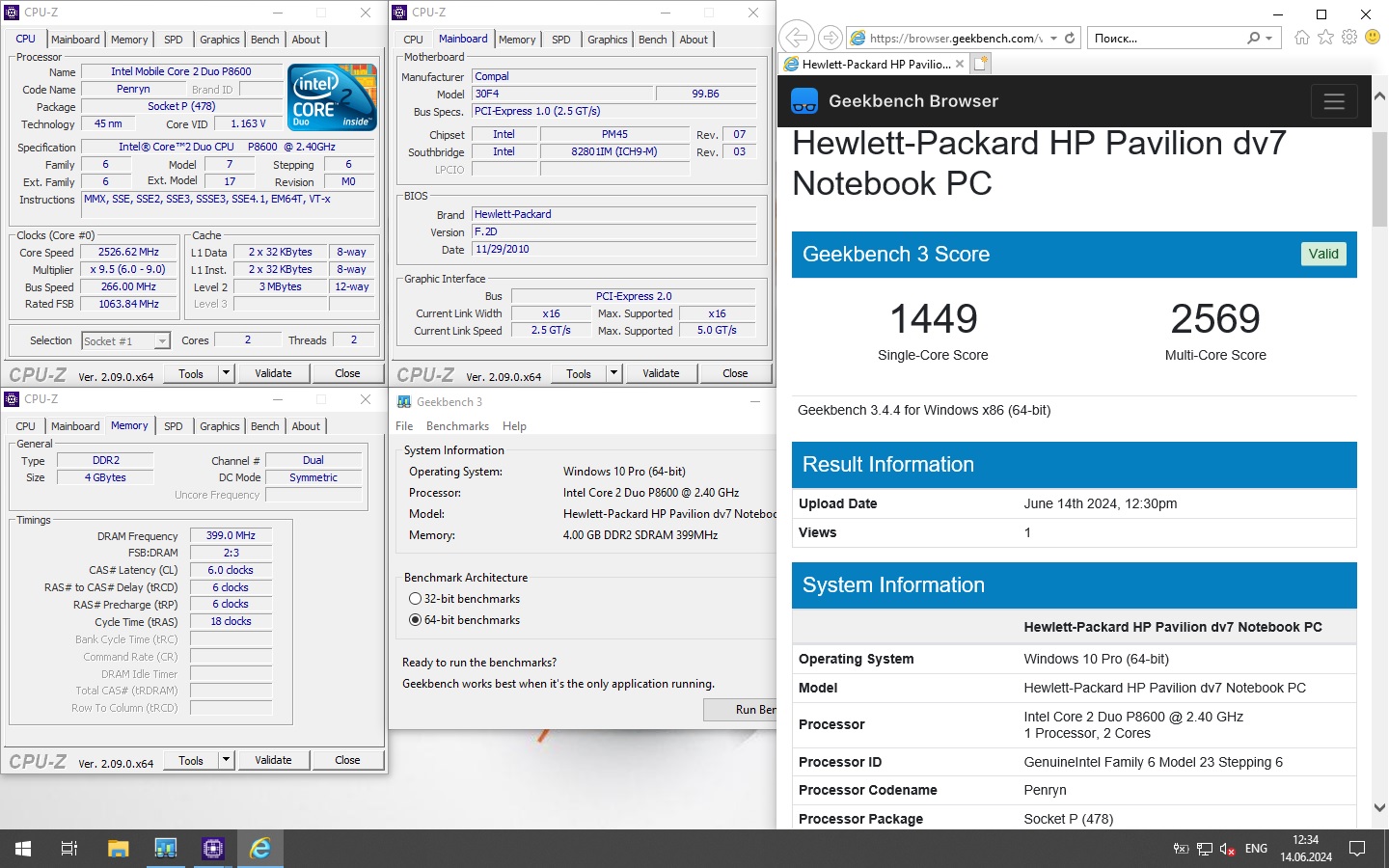Screen dimensions: 1389x868
Task: Click the Valid badge on Geekbench score
Action: click(1323, 254)
